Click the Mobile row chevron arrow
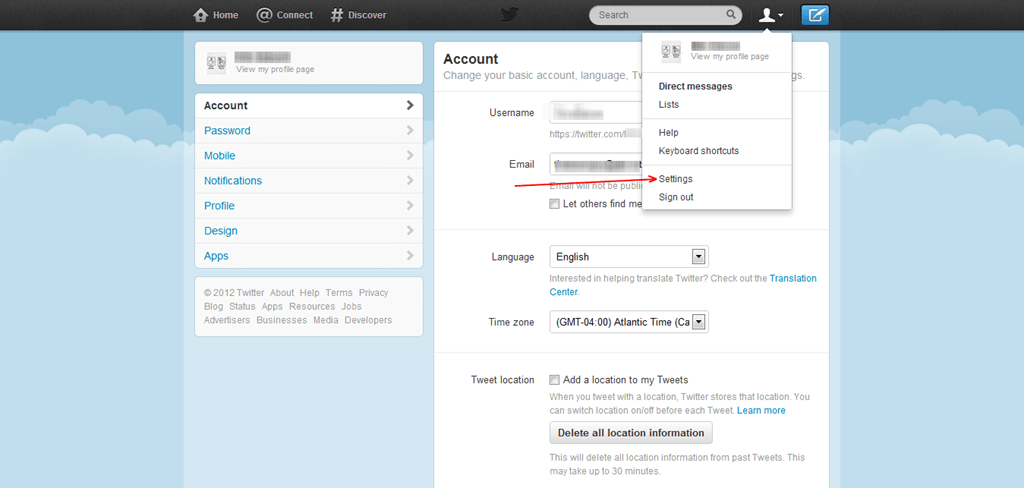Viewport: 1024px width, 488px height. (x=410, y=155)
